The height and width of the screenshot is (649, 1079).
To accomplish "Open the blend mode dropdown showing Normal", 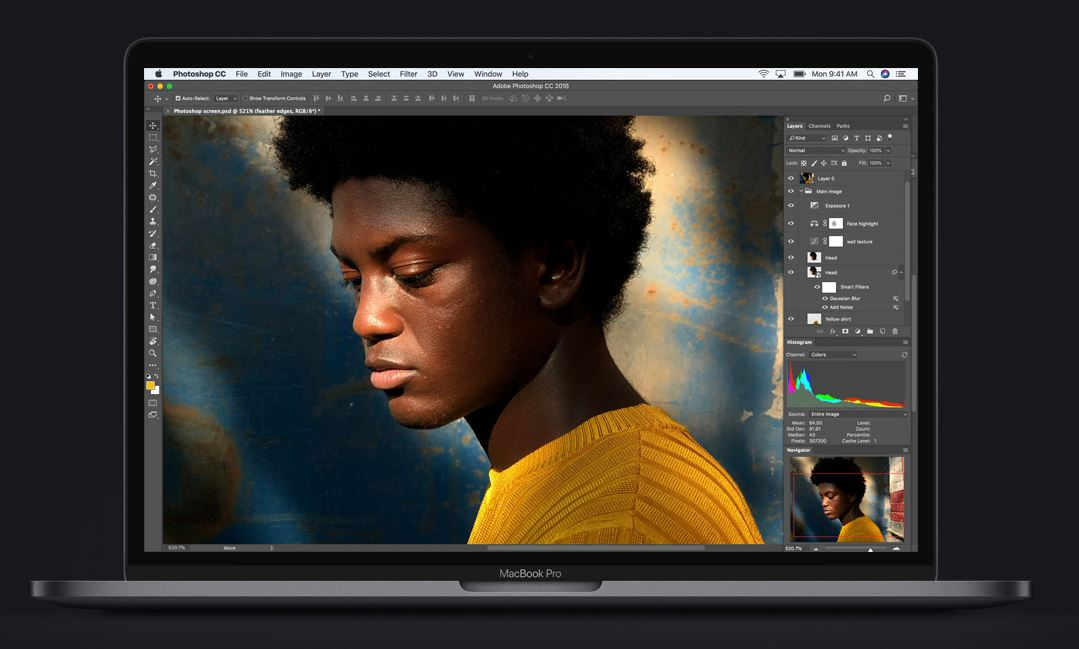I will [x=813, y=150].
